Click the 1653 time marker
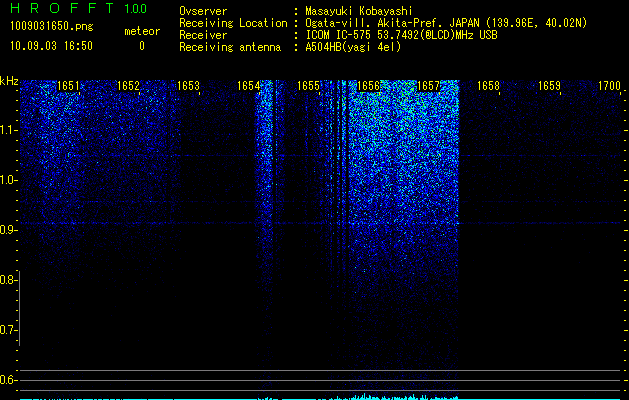 [188, 86]
